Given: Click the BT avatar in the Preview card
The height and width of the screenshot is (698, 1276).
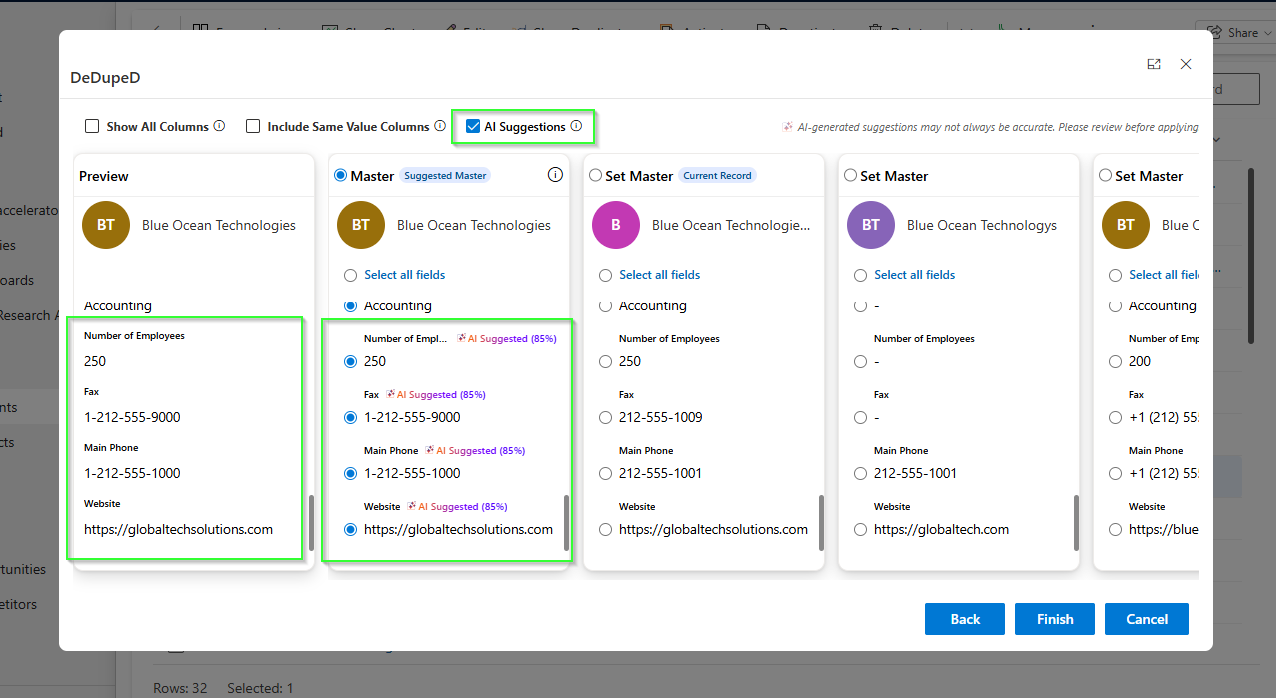Looking at the screenshot, I should tap(106, 225).
